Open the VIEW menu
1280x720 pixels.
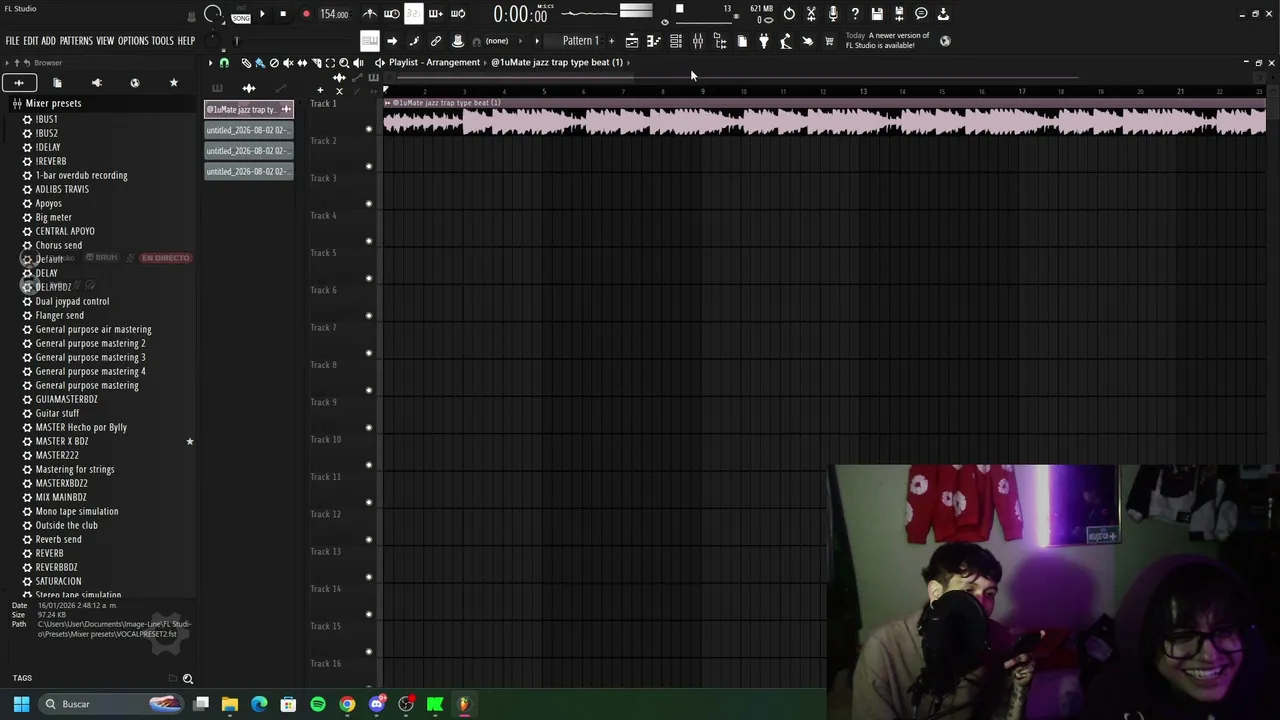pyautogui.click(x=105, y=41)
